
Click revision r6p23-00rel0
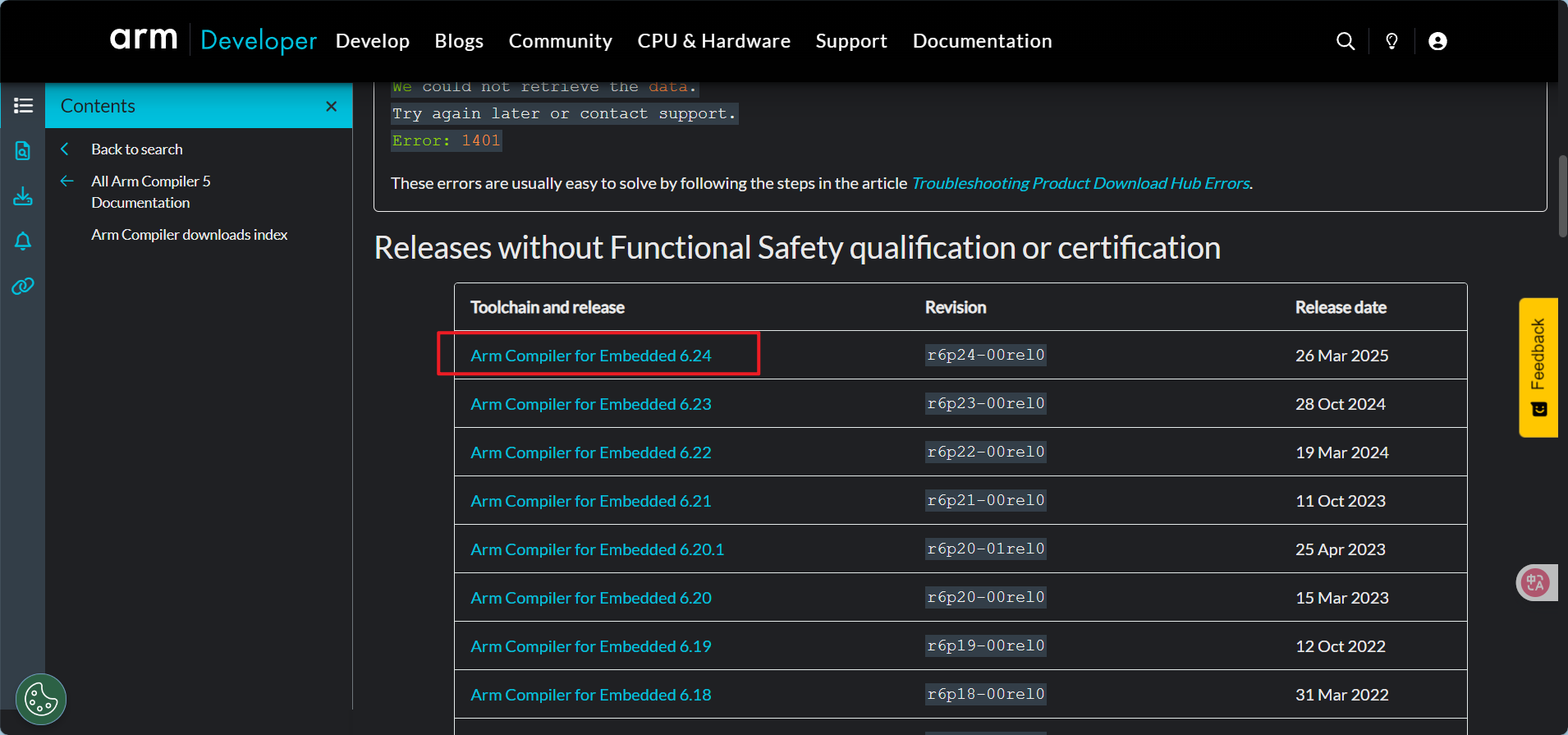point(986,403)
